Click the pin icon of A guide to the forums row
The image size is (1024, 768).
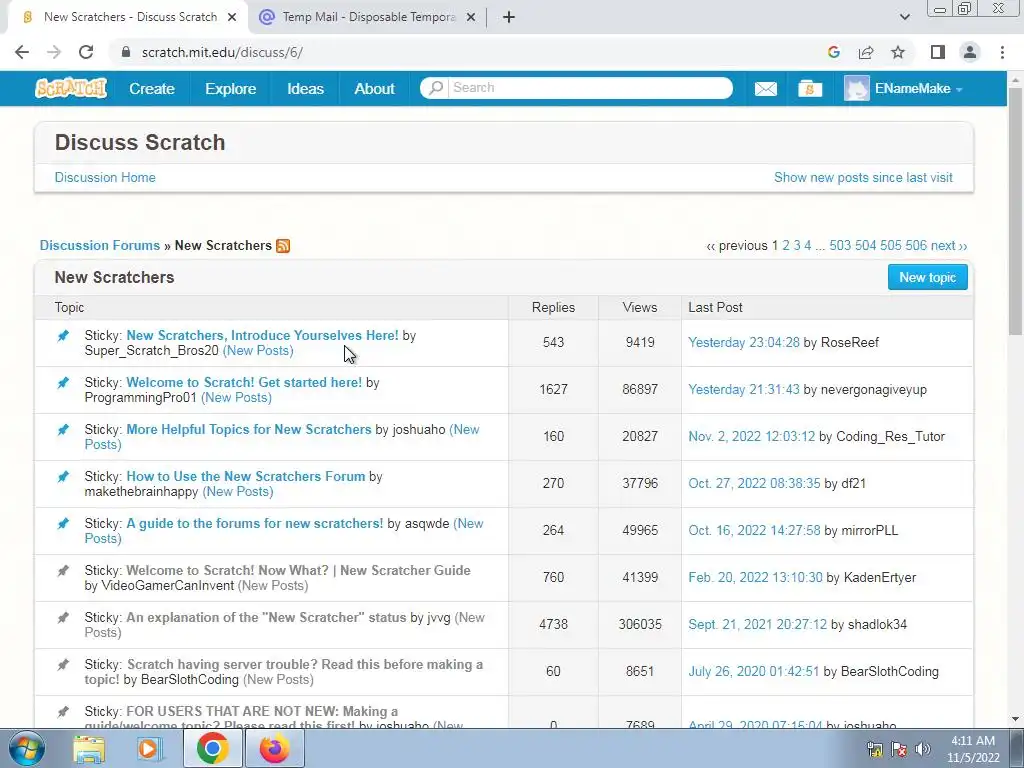click(63, 524)
